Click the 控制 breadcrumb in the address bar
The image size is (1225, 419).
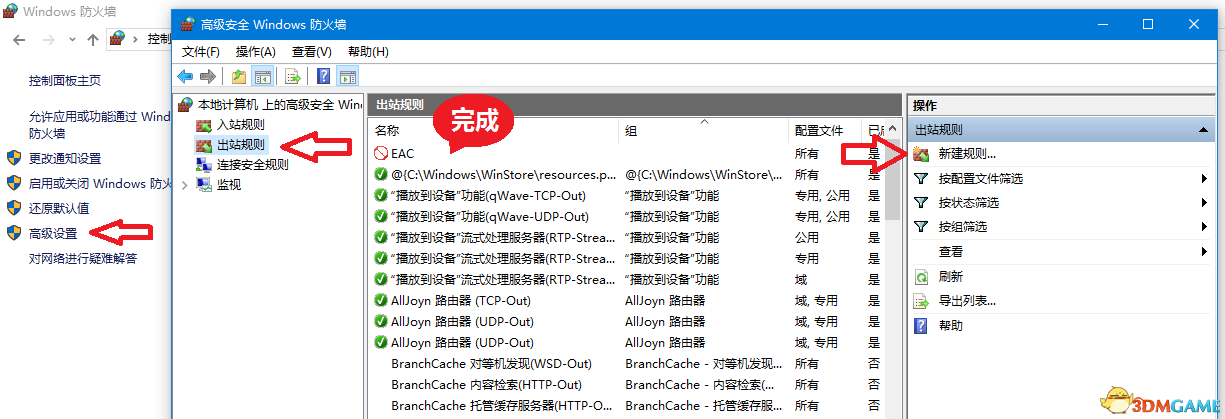[159, 39]
